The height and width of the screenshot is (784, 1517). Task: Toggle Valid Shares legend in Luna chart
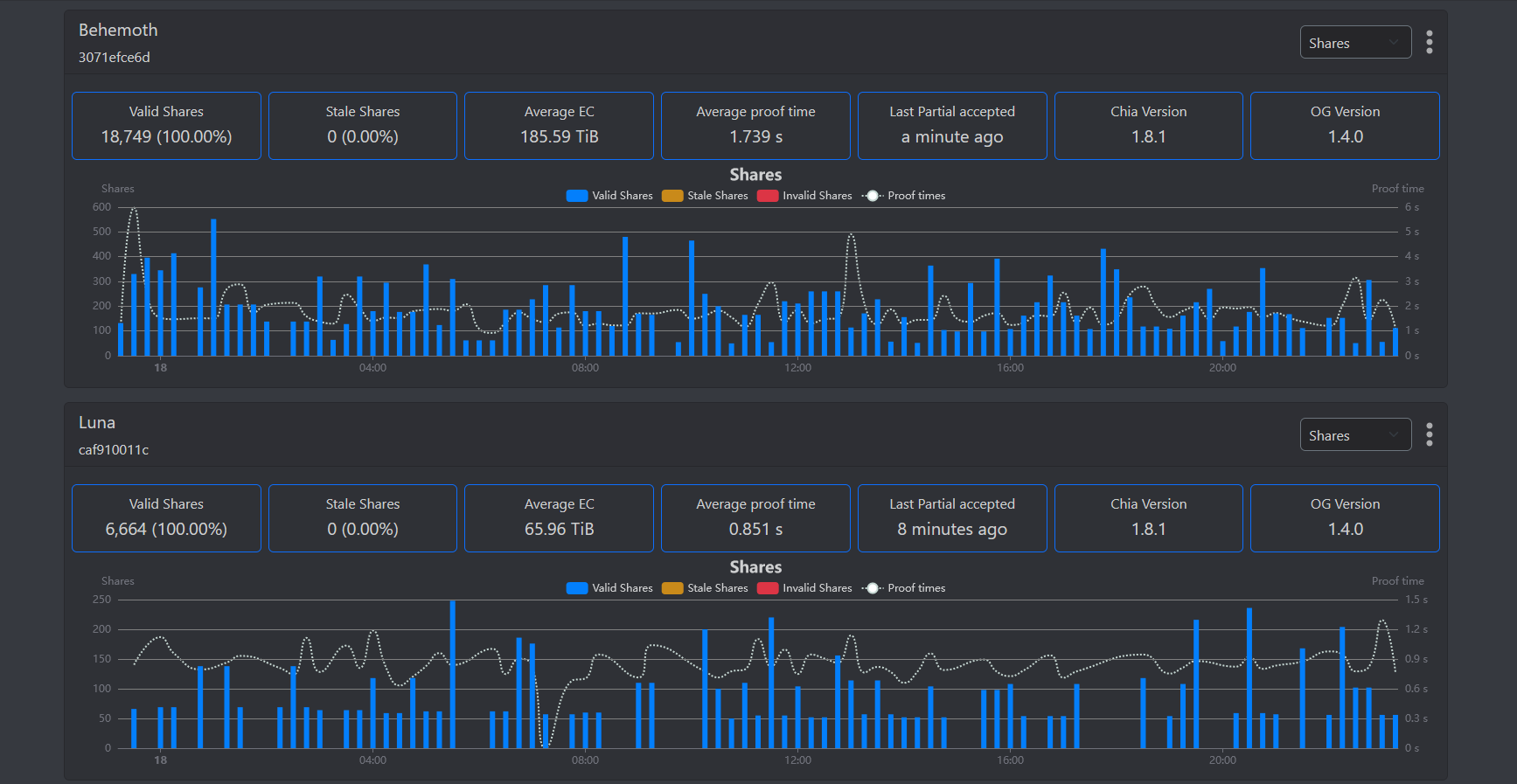(609, 588)
